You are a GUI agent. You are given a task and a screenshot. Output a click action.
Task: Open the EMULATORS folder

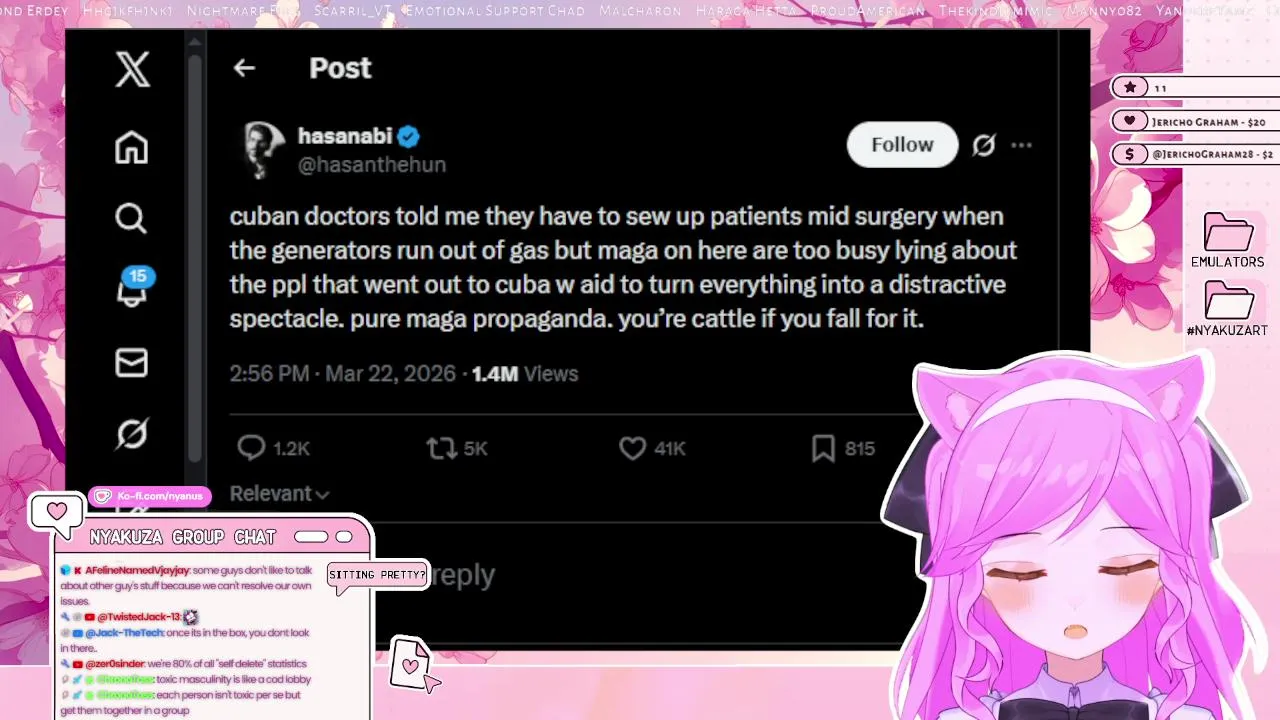coord(1228,241)
